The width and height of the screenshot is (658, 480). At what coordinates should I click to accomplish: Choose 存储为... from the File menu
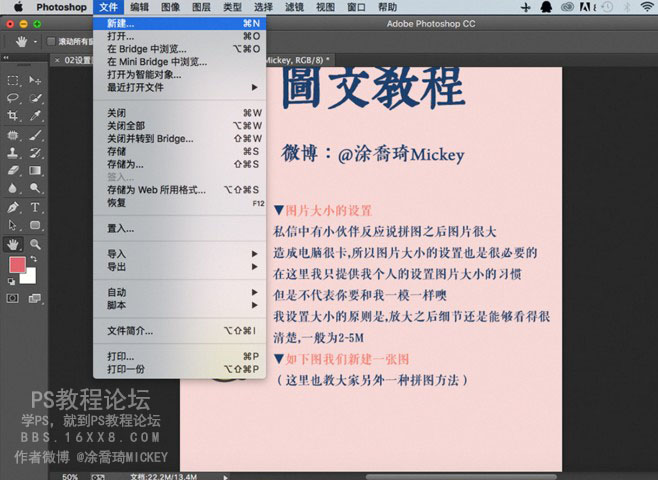180,164
